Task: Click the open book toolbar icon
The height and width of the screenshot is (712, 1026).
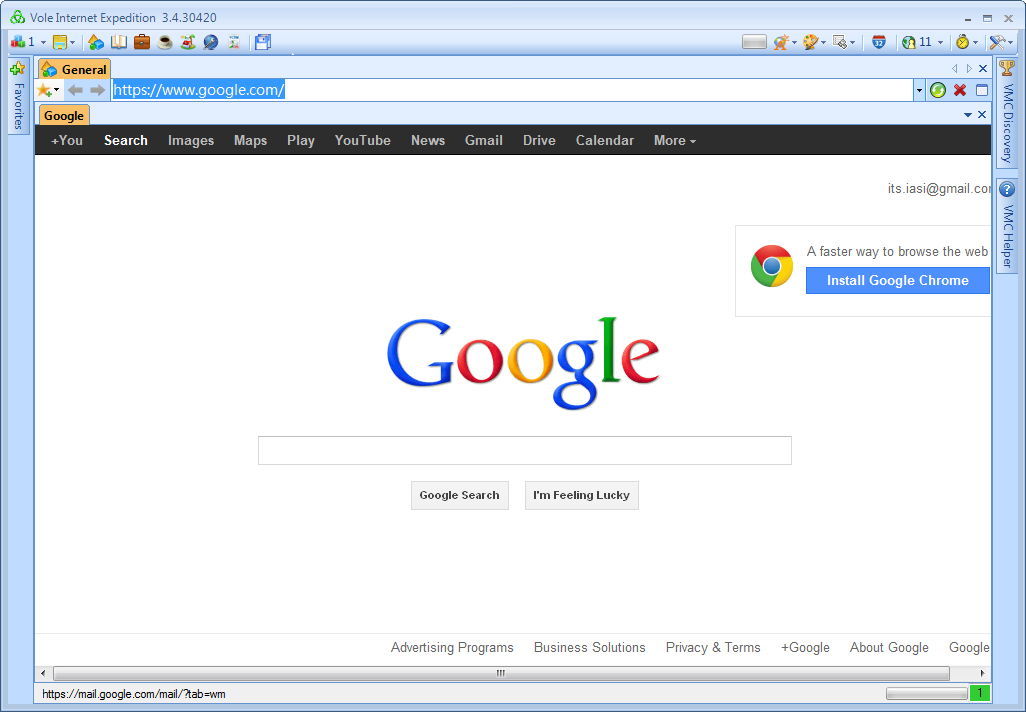Action: pyautogui.click(x=119, y=42)
